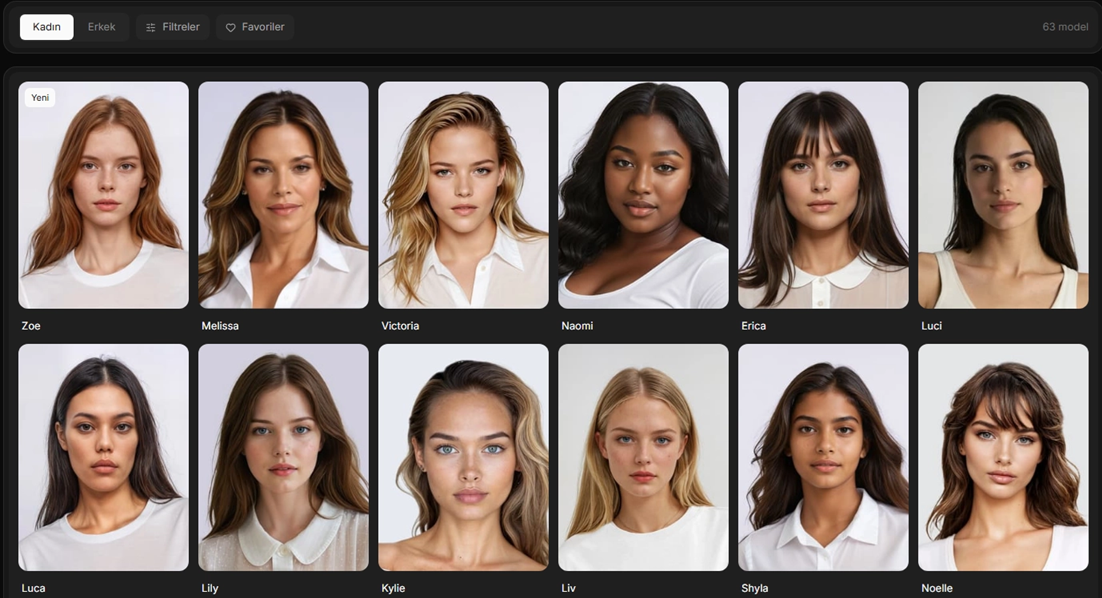Choose the Victoria model photo
The width and height of the screenshot is (1102, 598).
coord(463,195)
